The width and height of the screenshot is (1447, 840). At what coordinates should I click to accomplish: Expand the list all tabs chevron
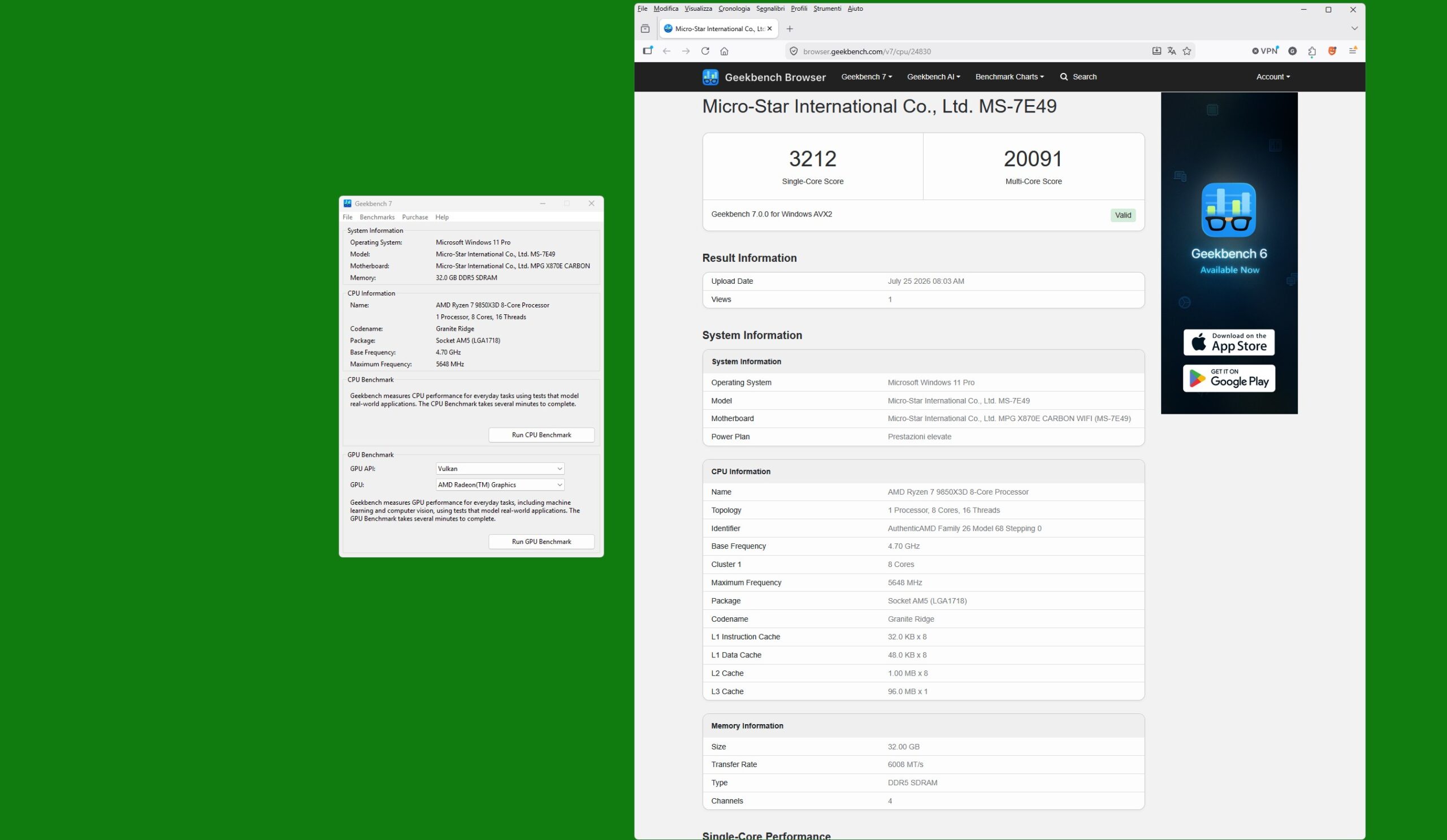click(1354, 29)
